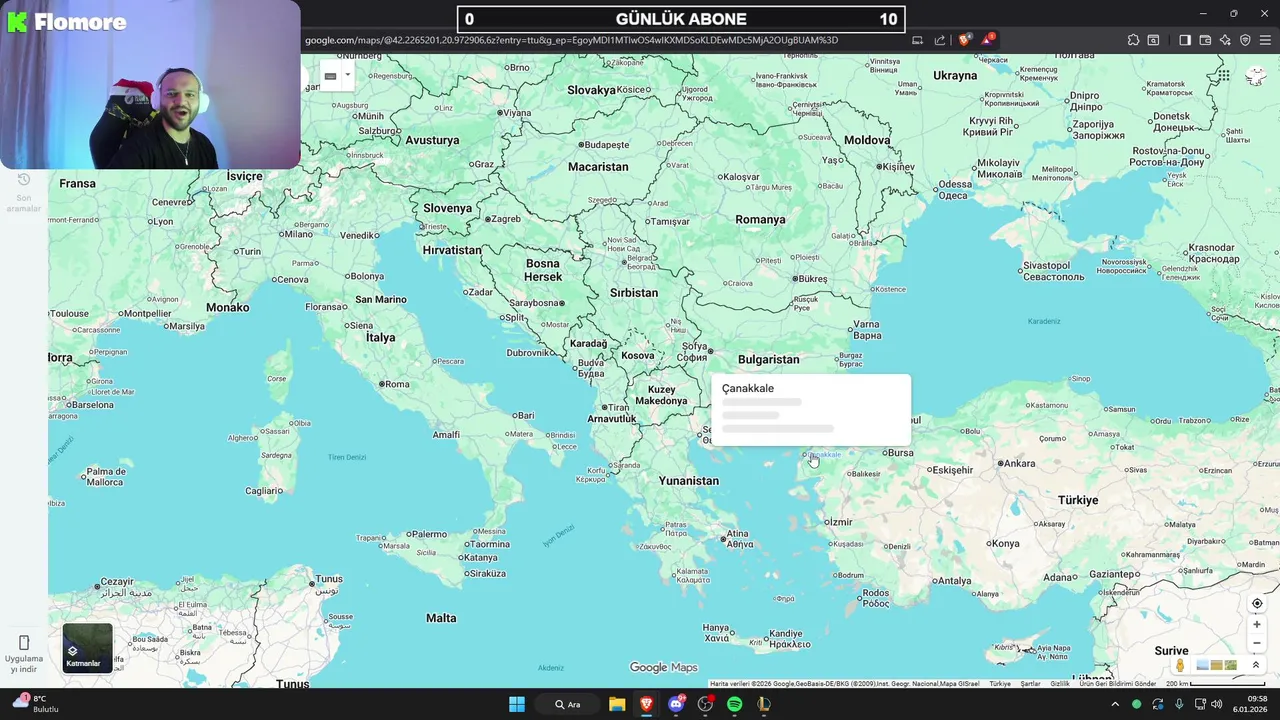1280x720 pixels.
Task: Click the Antalya city label
Action: tap(955, 581)
